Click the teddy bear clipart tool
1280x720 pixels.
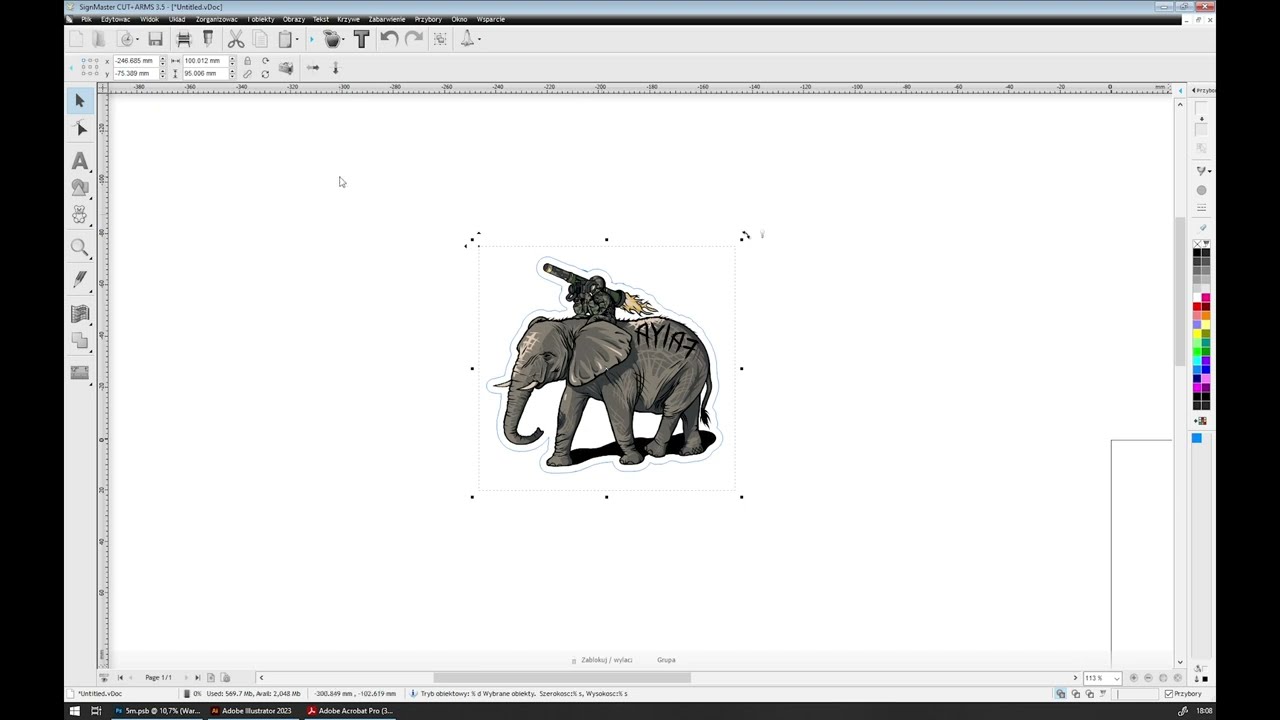tap(80, 215)
